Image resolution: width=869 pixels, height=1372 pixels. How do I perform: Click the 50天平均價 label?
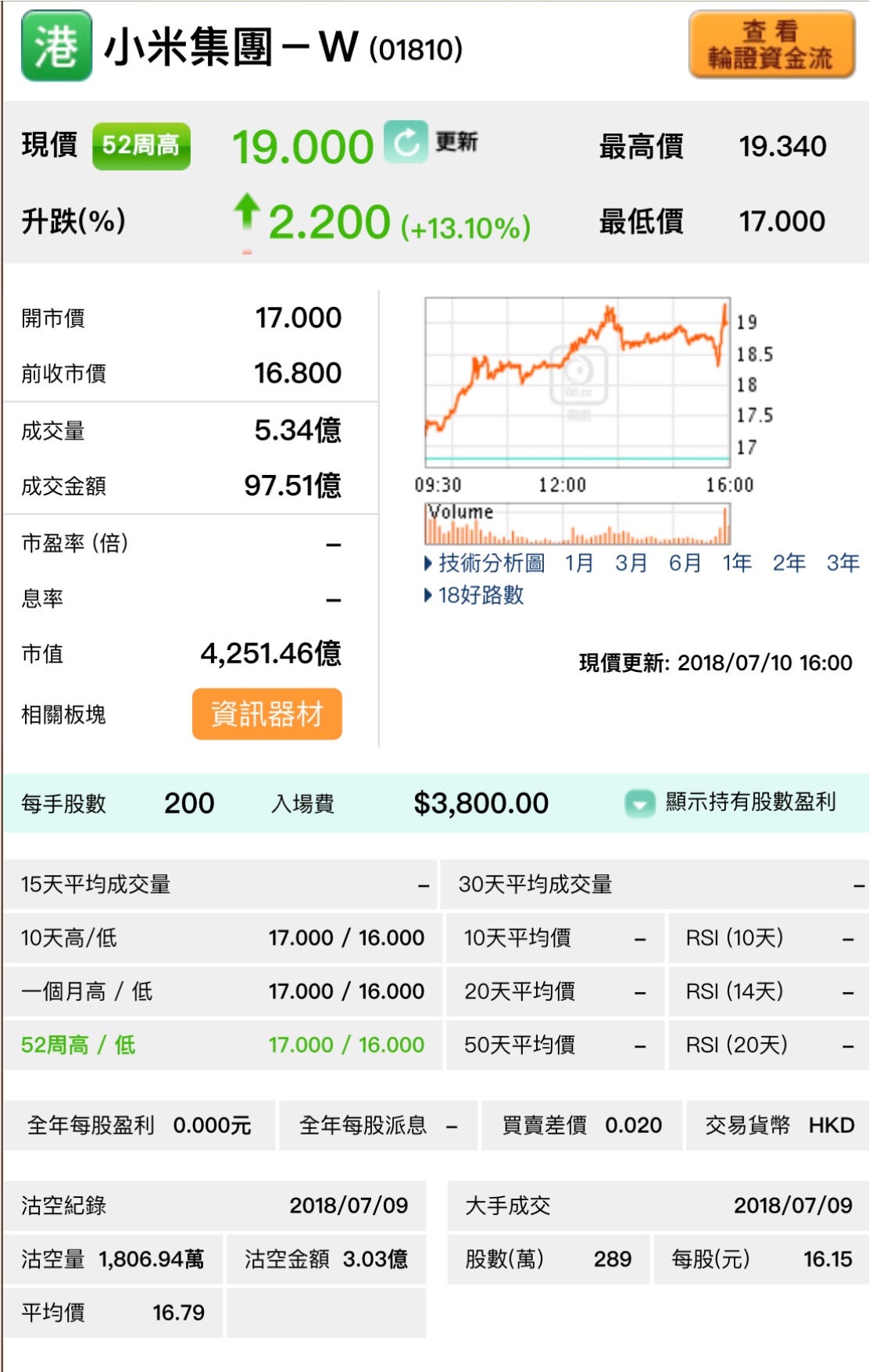pyautogui.click(x=520, y=1045)
